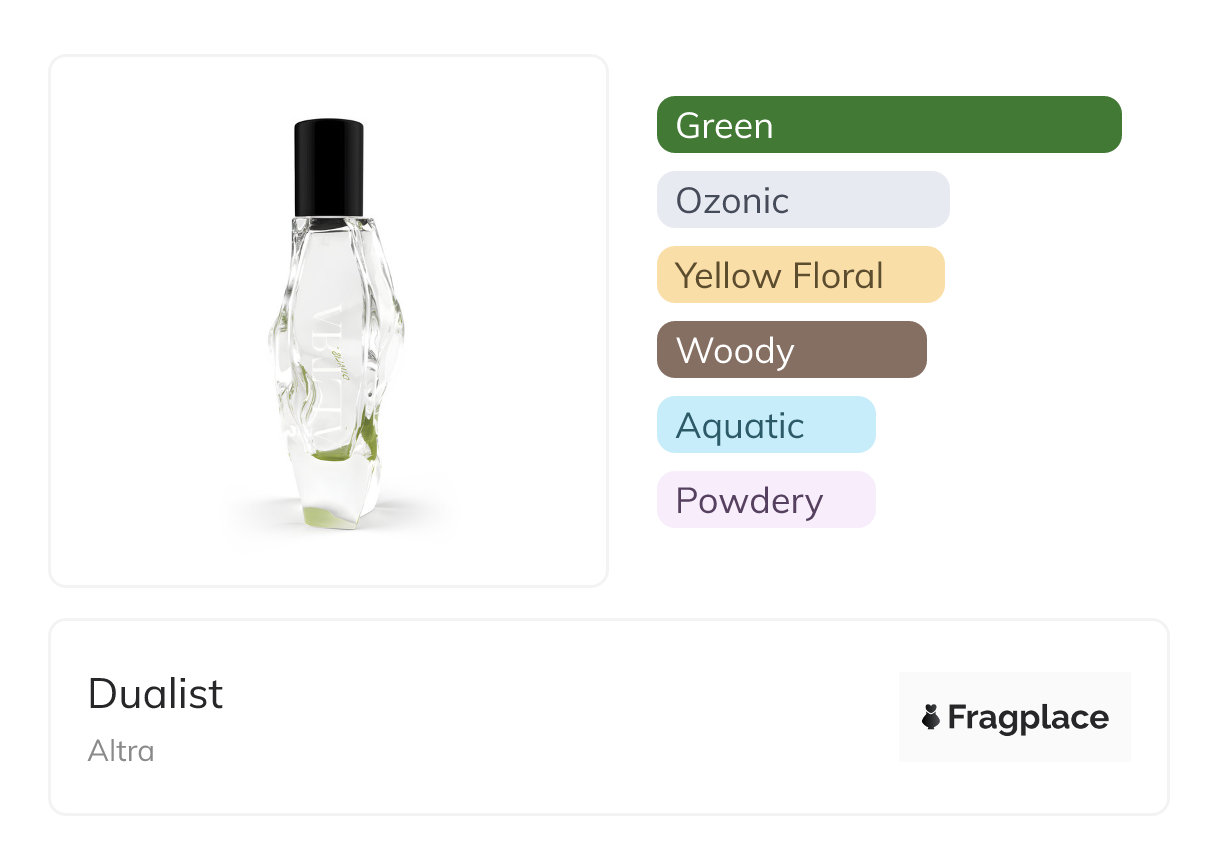Open the Dualist fragrance title
1218x864 pixels.
(x=156, y=694)
